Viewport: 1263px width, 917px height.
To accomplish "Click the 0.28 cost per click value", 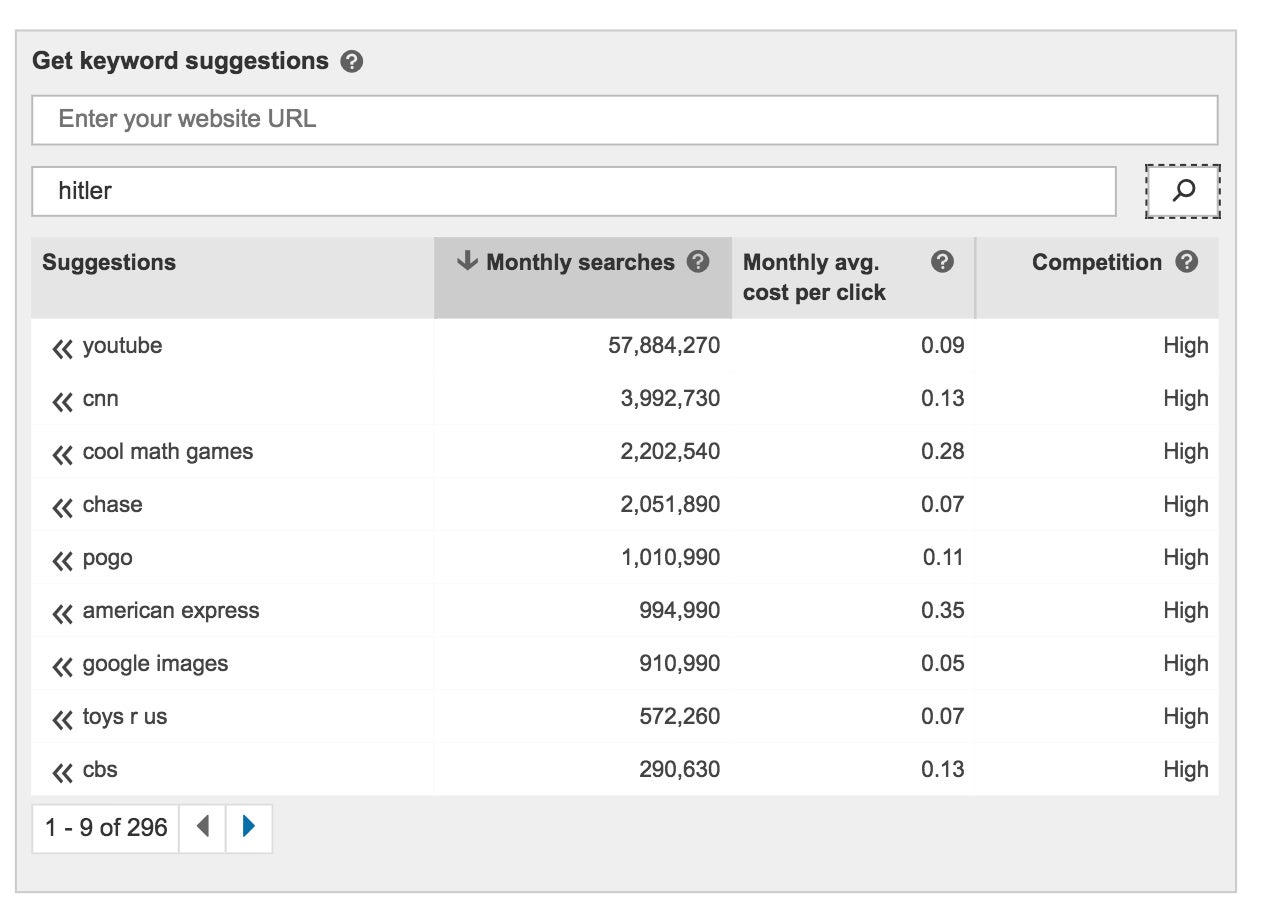I will [943, 452].
